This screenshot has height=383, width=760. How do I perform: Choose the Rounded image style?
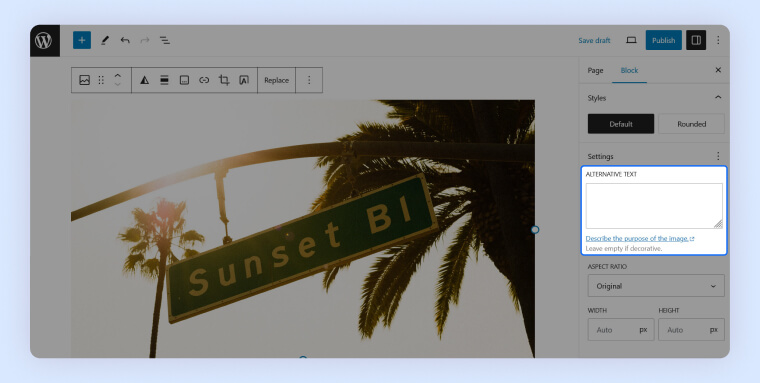691,124
